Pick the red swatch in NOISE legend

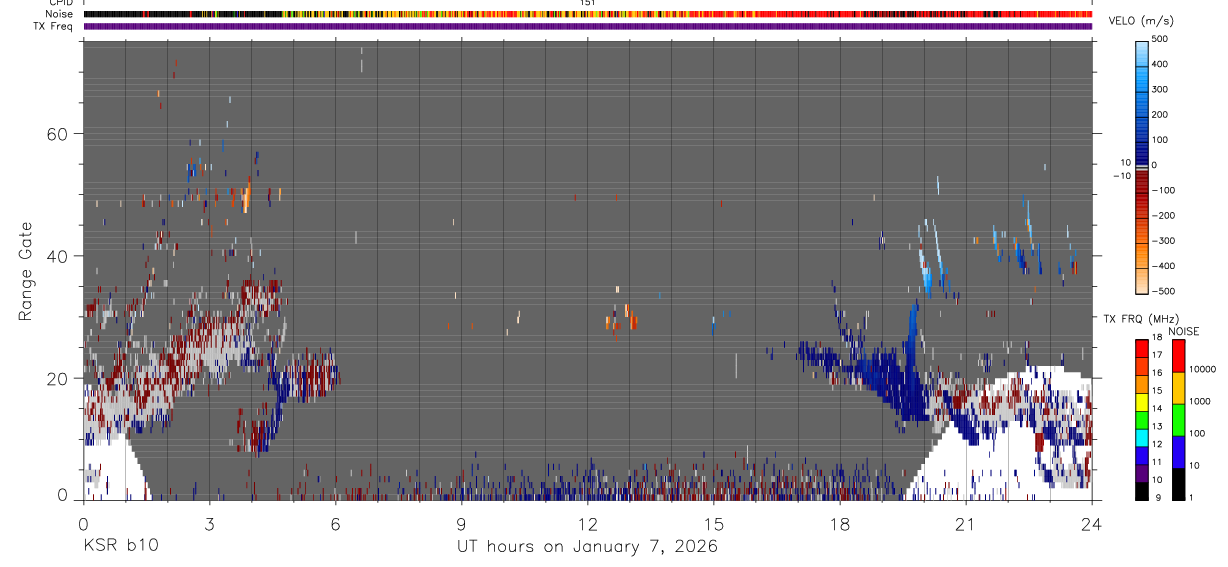(x=1177, y=356)
